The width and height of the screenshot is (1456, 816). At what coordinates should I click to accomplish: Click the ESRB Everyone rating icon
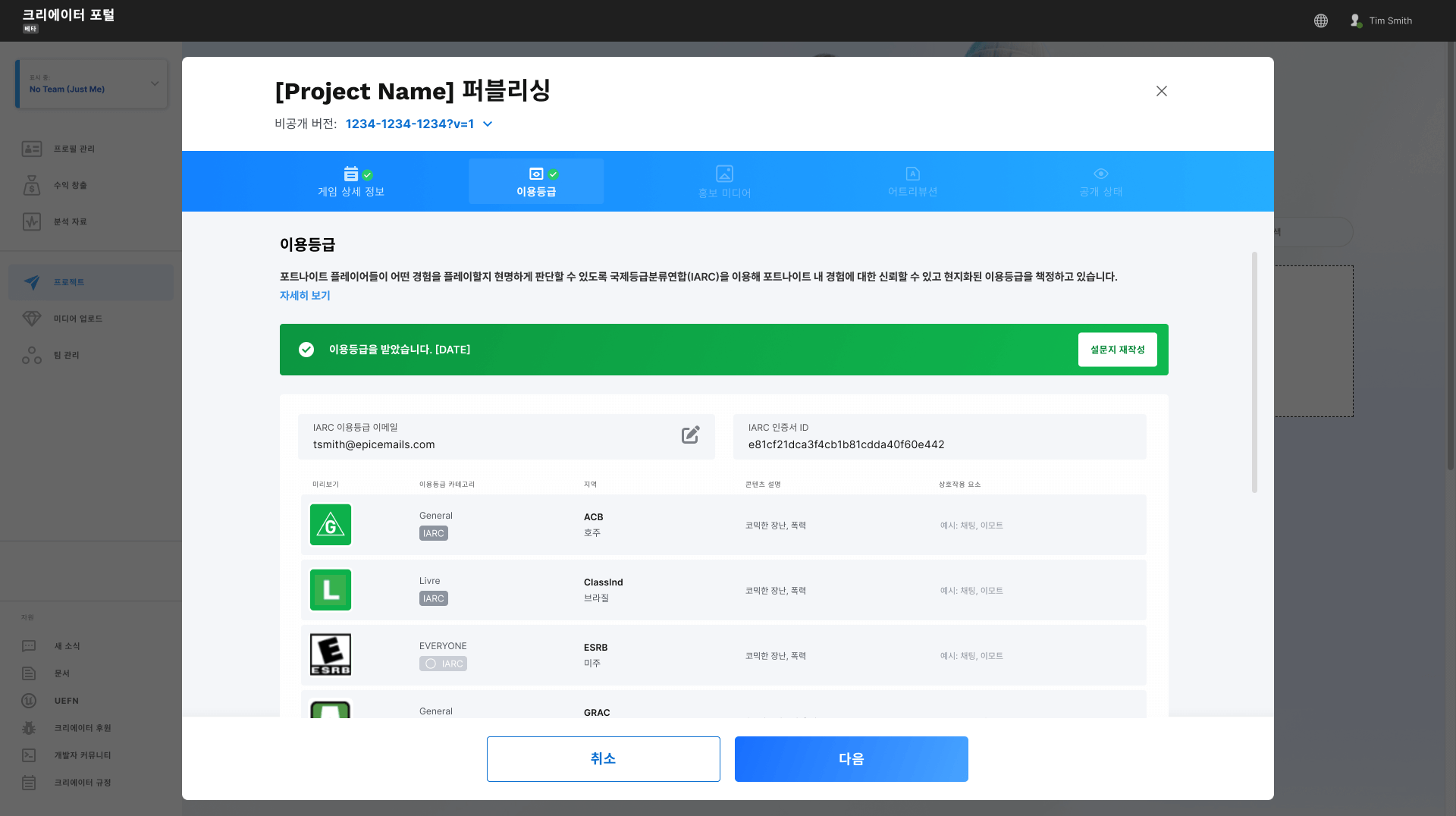(331, 654)
